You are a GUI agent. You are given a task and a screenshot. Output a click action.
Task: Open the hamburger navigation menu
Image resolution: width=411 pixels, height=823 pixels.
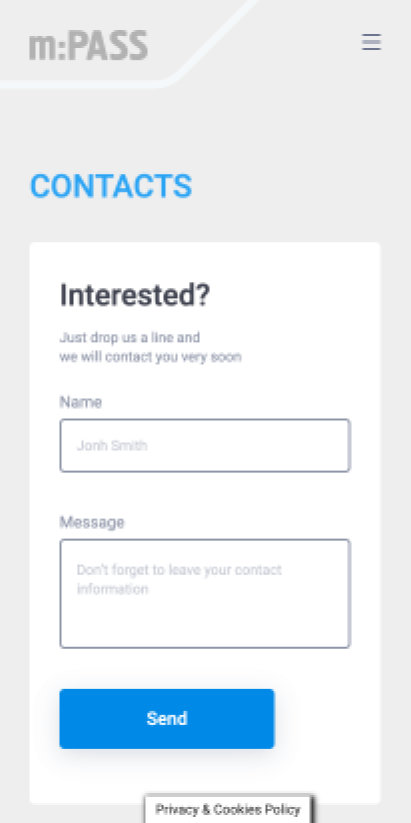click(x=371, y=42)
